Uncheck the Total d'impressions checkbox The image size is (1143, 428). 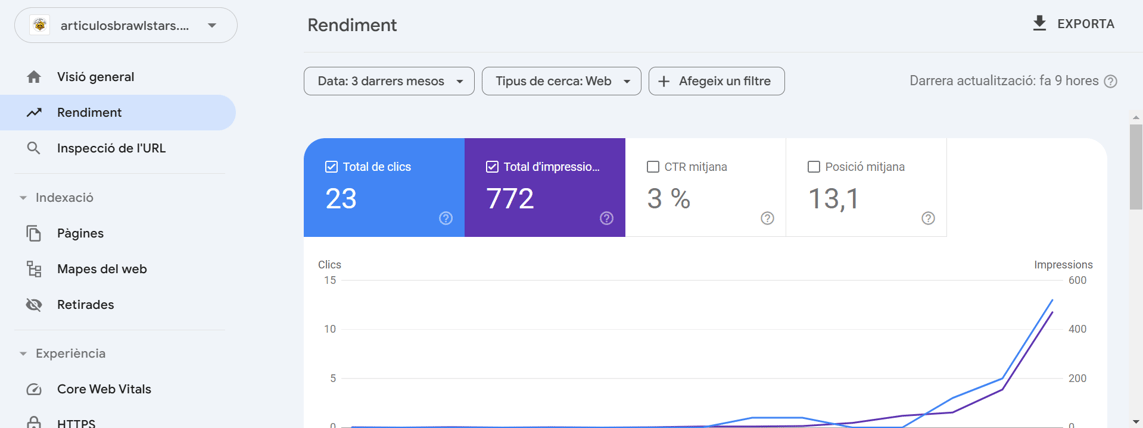click(x=491, y=167)
